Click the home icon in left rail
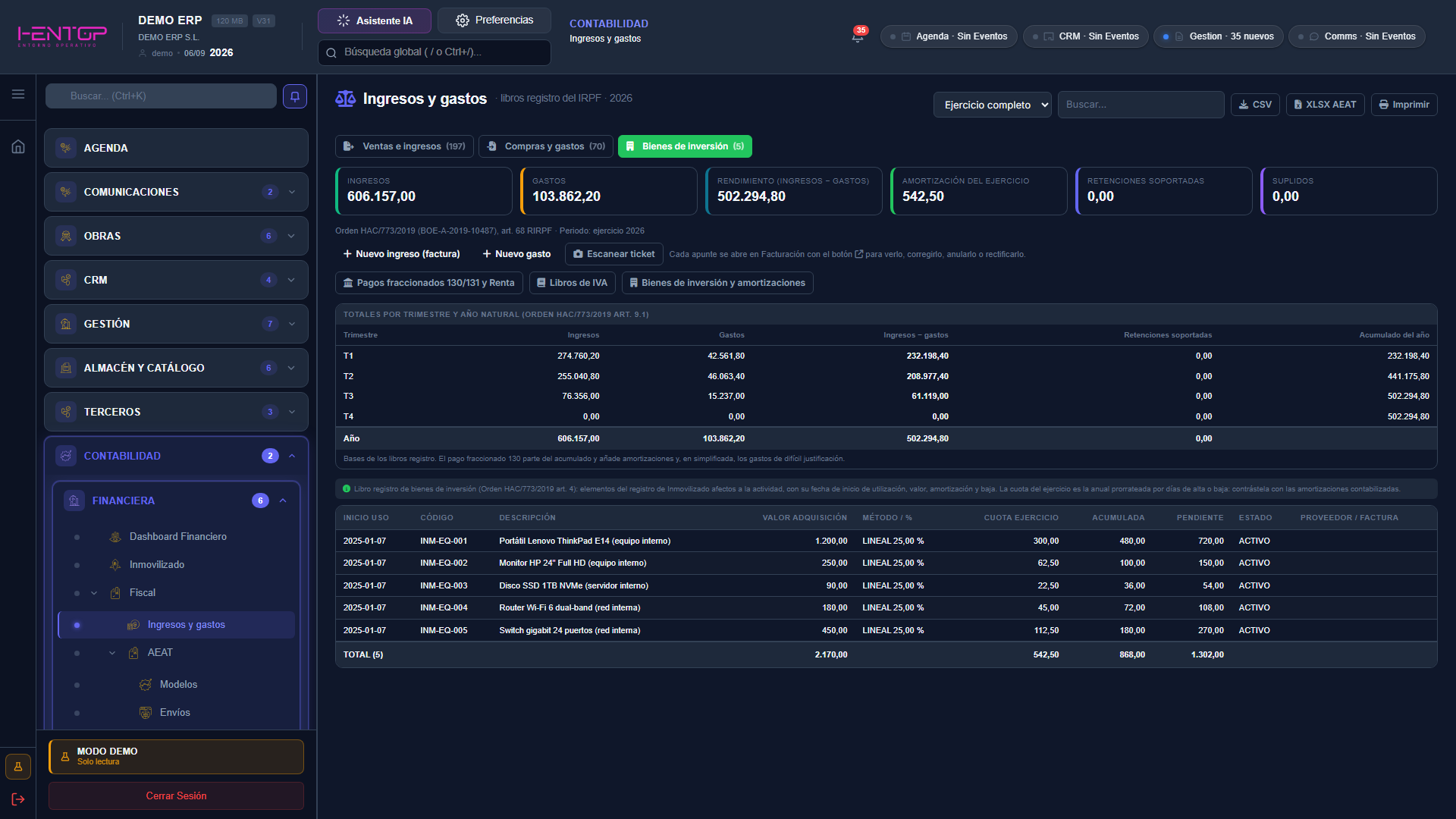 pyautogui.click(x=18, y=146)
